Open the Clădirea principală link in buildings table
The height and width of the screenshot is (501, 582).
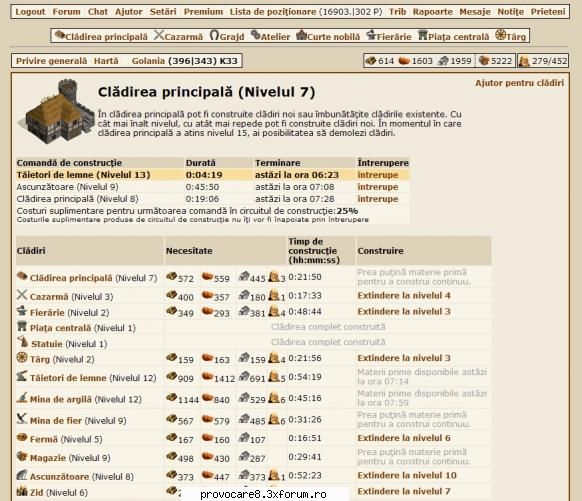tap(71, 278)
